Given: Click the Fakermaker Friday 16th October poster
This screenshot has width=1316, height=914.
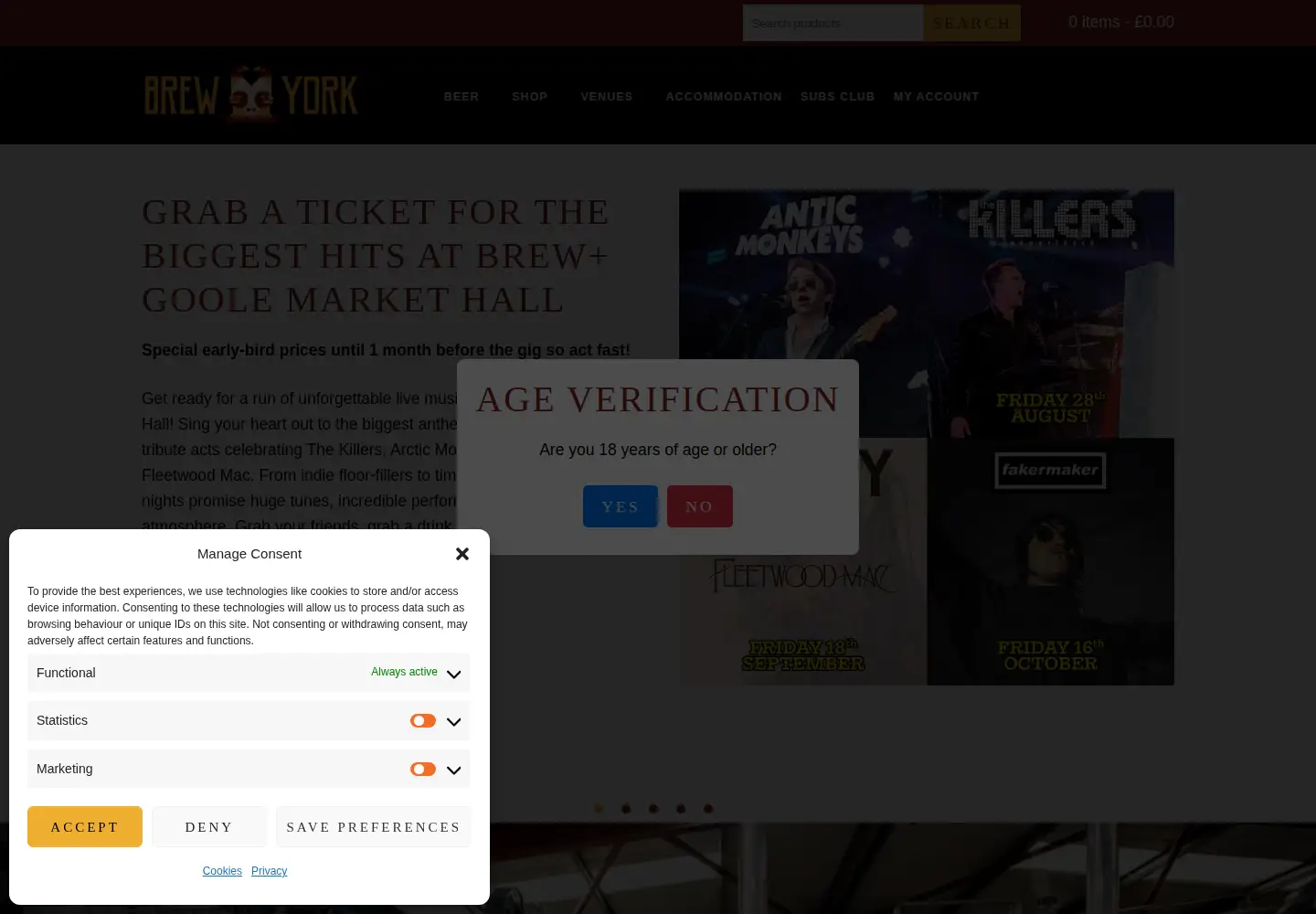Looking at the screenshot, I should click(1051, 562).
